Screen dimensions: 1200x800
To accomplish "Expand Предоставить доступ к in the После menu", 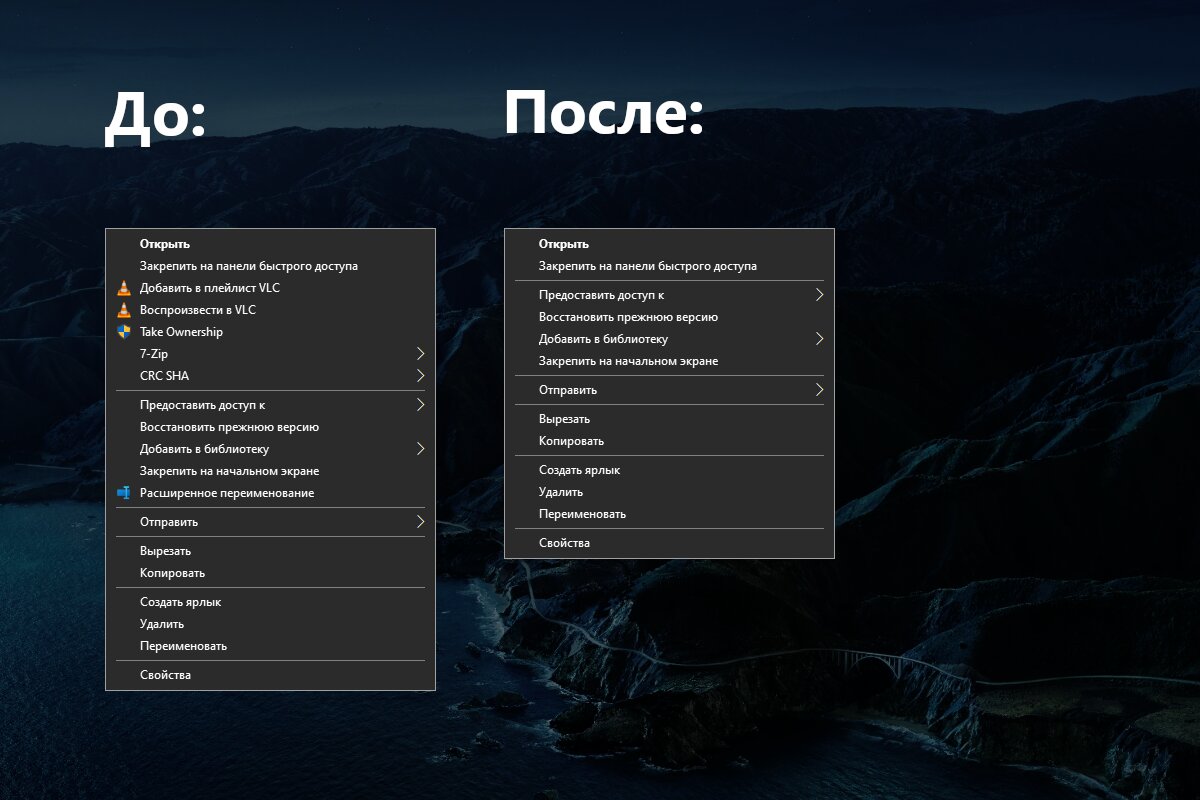I will [x=819, y=295].
